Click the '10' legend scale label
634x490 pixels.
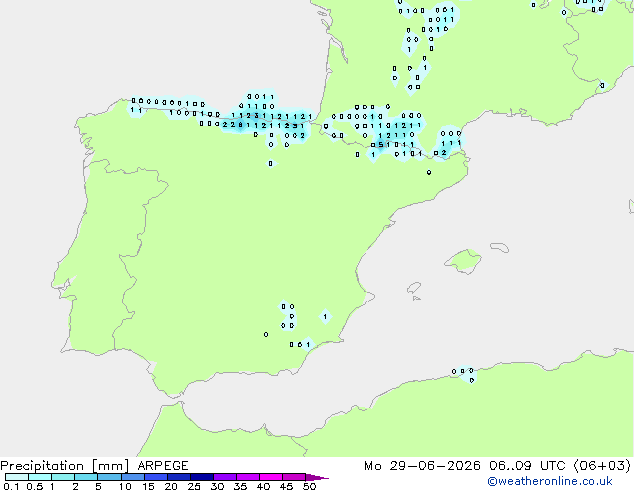[125, 486]
